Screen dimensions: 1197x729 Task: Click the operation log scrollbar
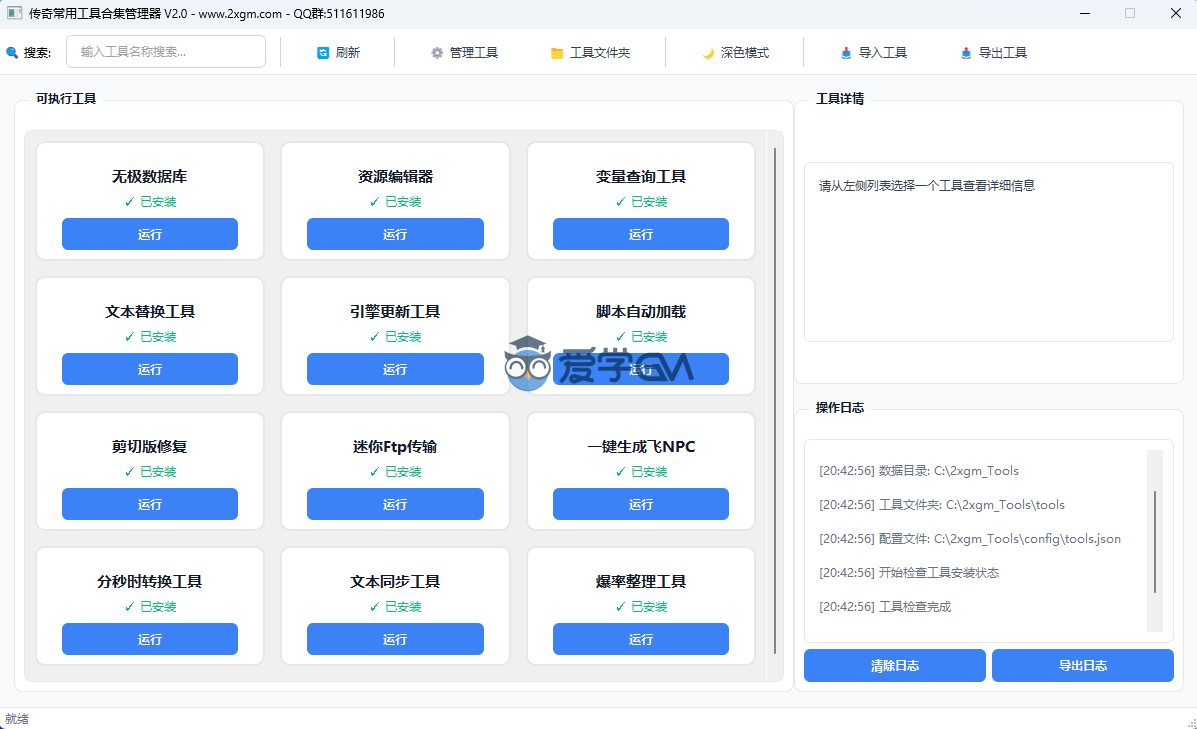pos(1155,541)
